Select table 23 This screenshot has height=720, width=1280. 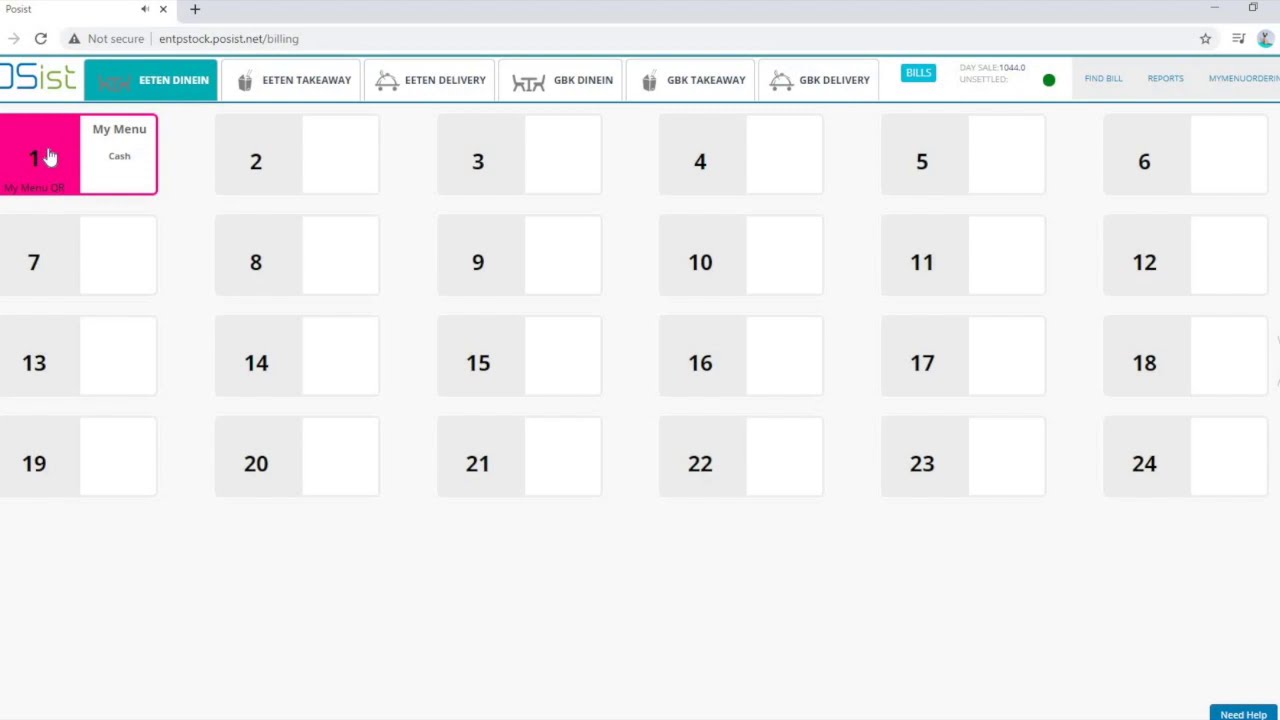(963, 457)
